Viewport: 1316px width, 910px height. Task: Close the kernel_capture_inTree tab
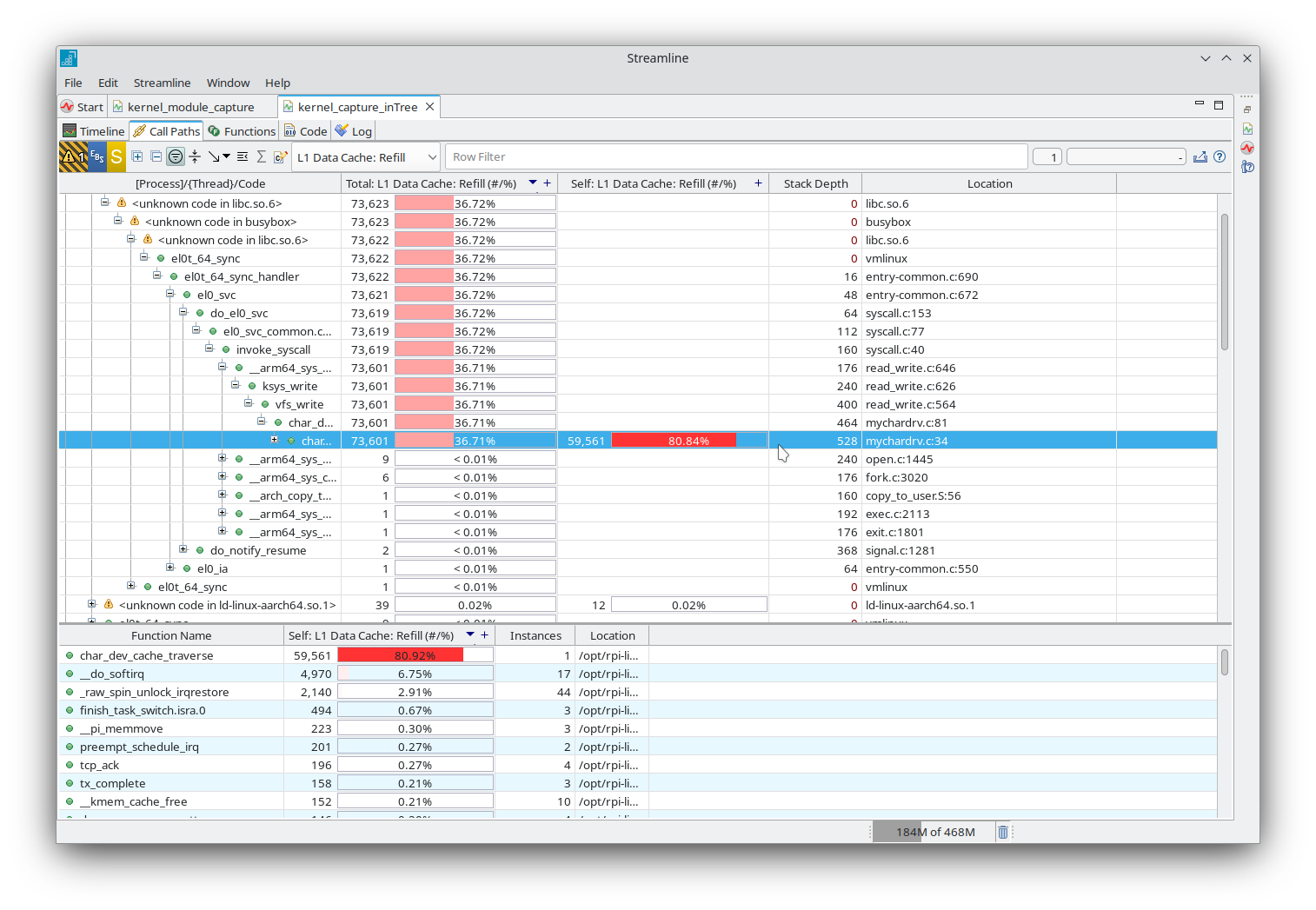coord(429,106)
